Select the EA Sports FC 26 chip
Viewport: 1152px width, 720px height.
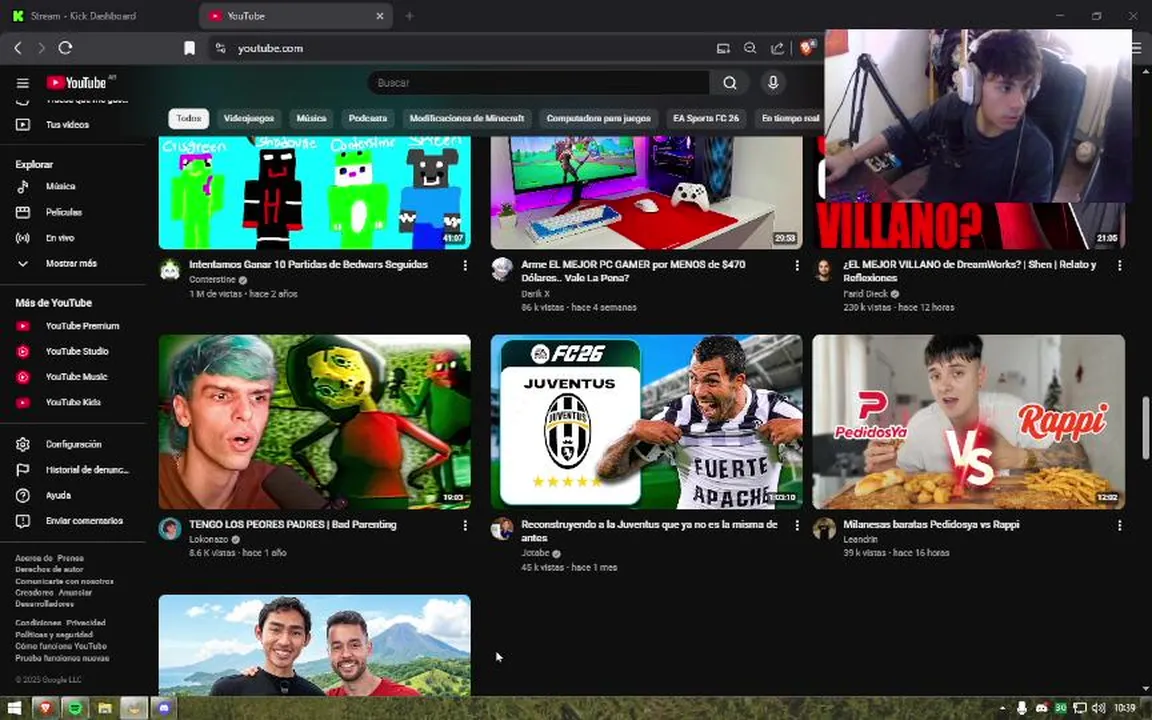point(706,118)
